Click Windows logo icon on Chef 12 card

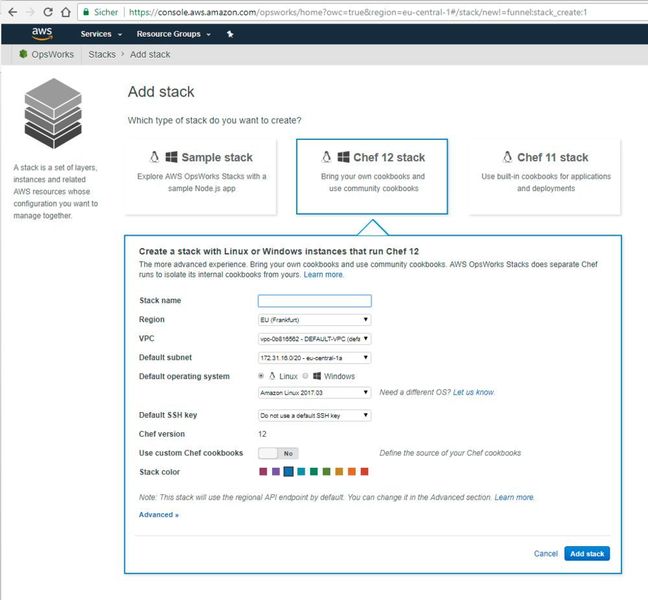tap(343, 157)
